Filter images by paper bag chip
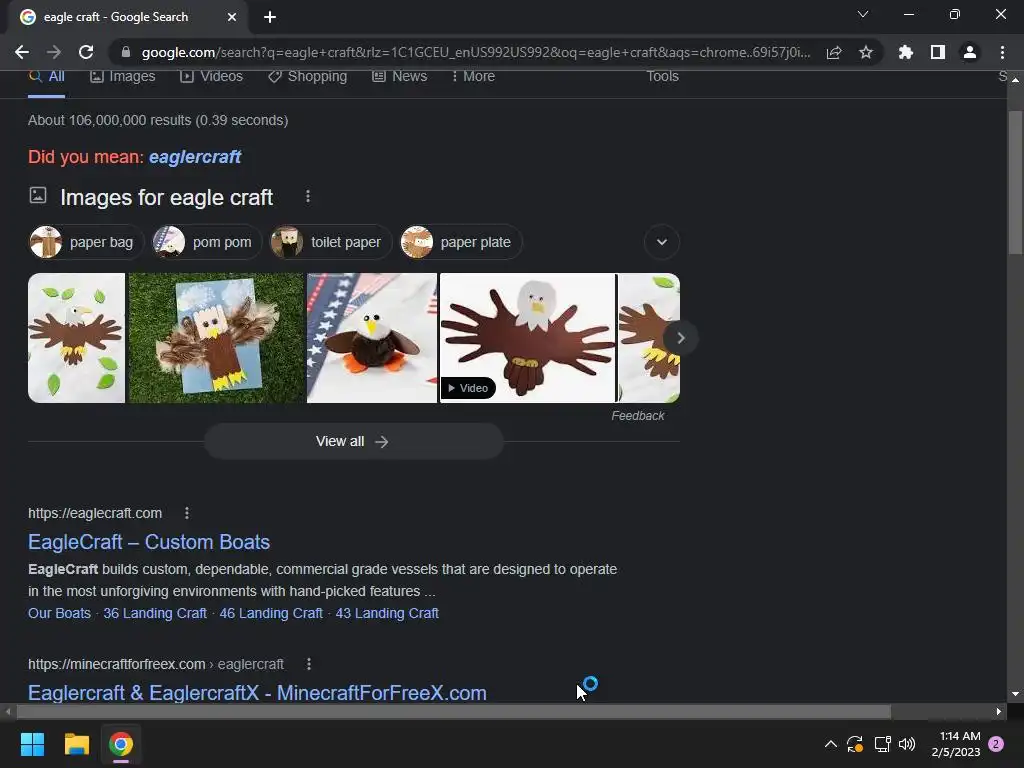Screen dimensions: 1024x768 point(86,242)
